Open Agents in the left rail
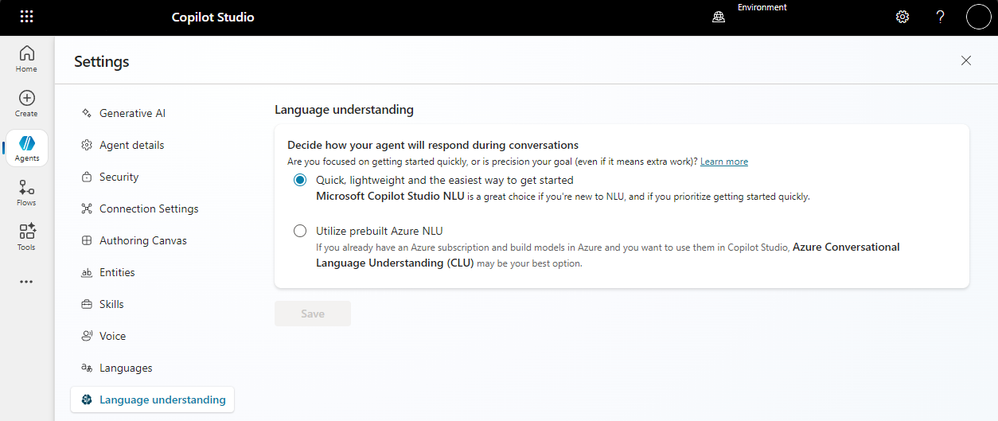This screenshot has height=421, width=998. point(27,149)
